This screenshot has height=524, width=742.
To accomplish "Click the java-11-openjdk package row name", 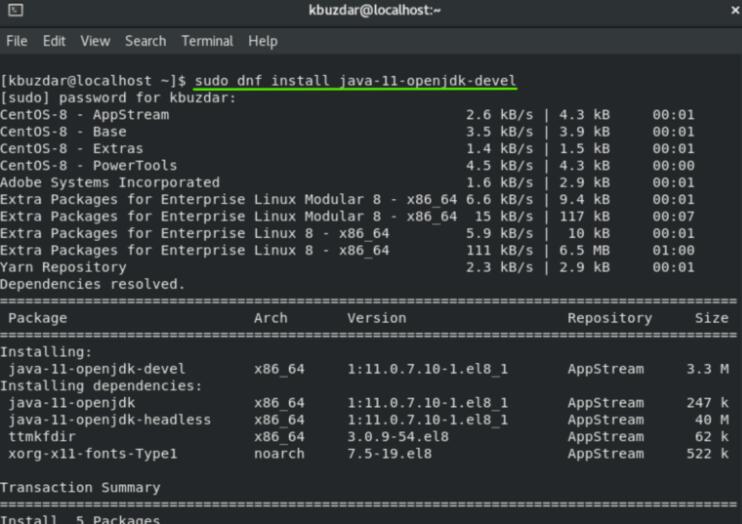I will [71, 403].
